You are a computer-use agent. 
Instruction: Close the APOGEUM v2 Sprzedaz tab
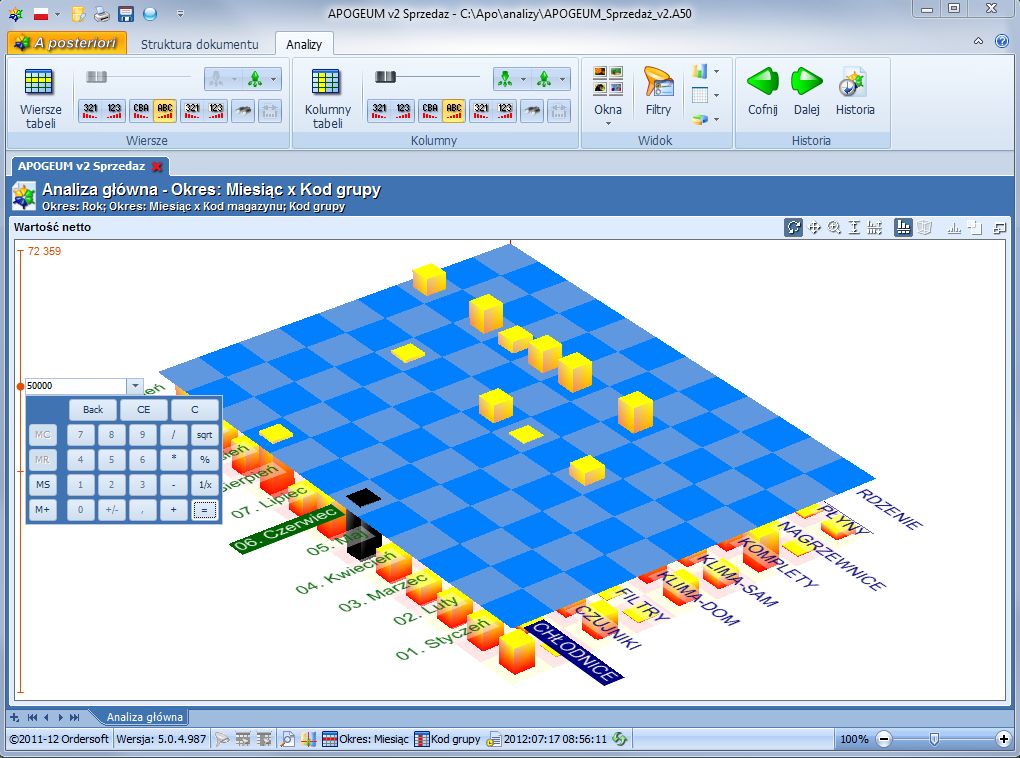(157, 167)
